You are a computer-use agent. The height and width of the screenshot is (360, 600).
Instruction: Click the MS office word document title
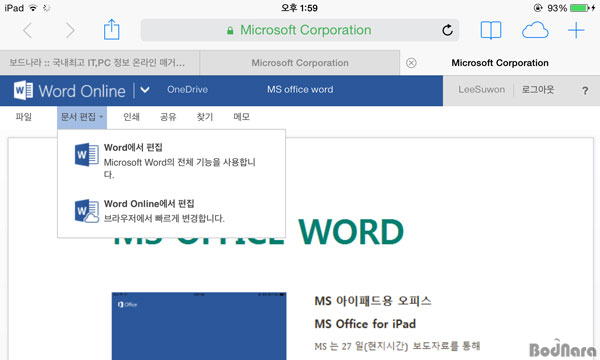click(300, 90)
